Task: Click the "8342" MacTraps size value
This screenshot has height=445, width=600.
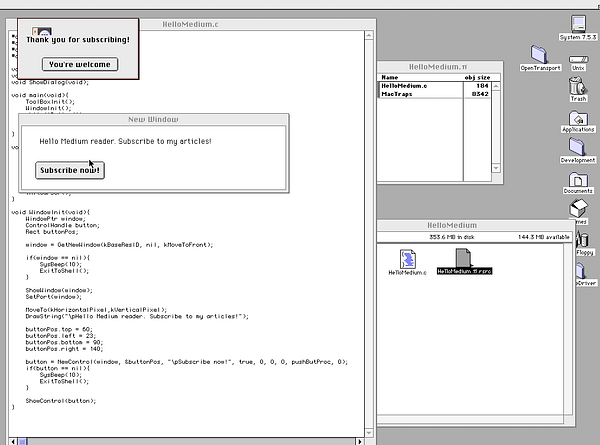Action: tap(480, 94)
